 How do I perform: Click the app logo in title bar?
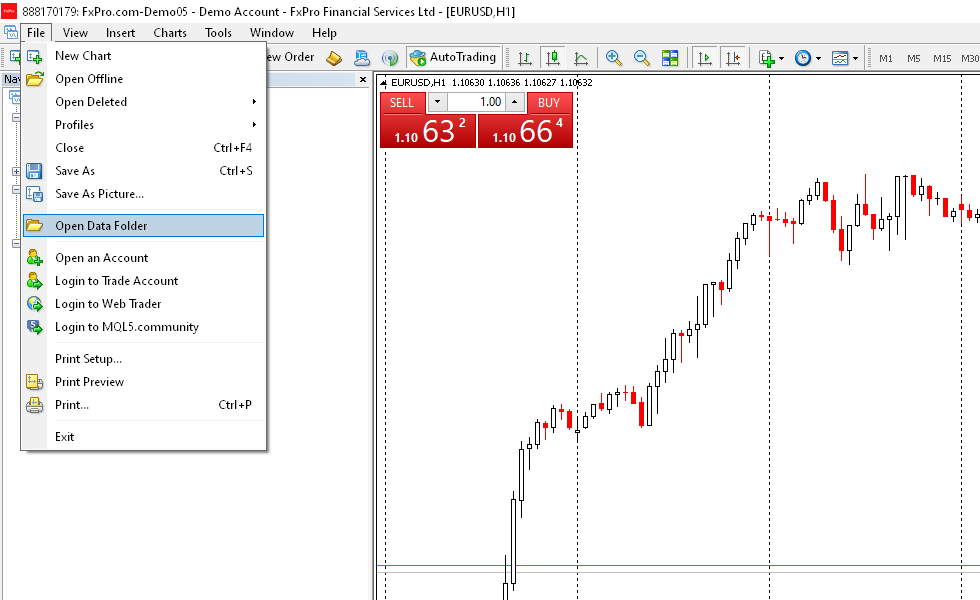click(x=9, y=11)
